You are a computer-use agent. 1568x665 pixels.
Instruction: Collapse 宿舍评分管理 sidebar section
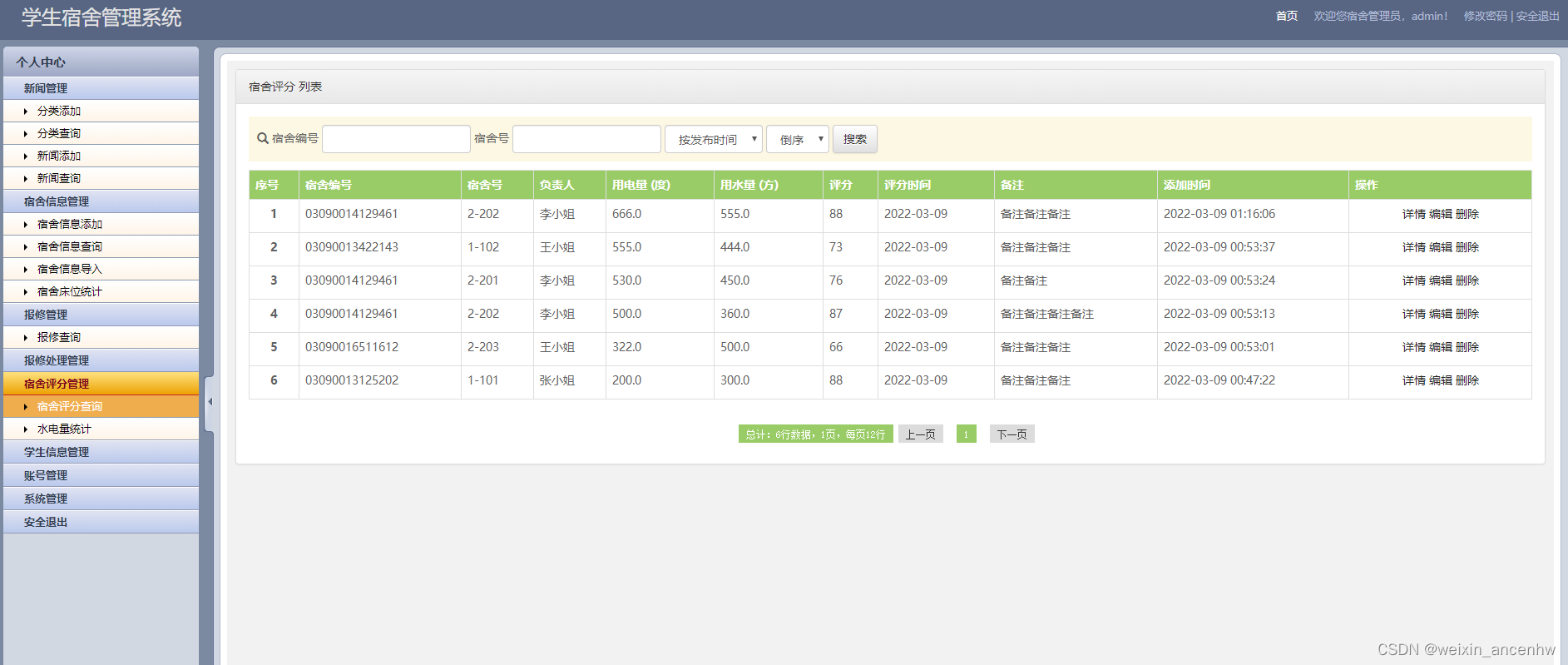point(101,384)
